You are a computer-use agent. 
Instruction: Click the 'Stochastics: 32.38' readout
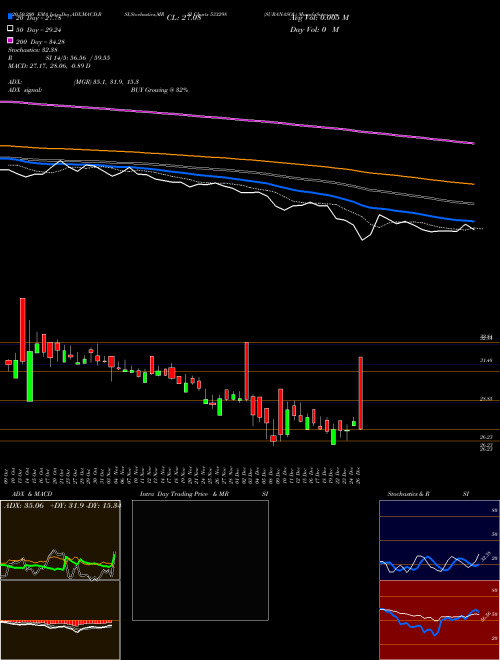[33, 50]
